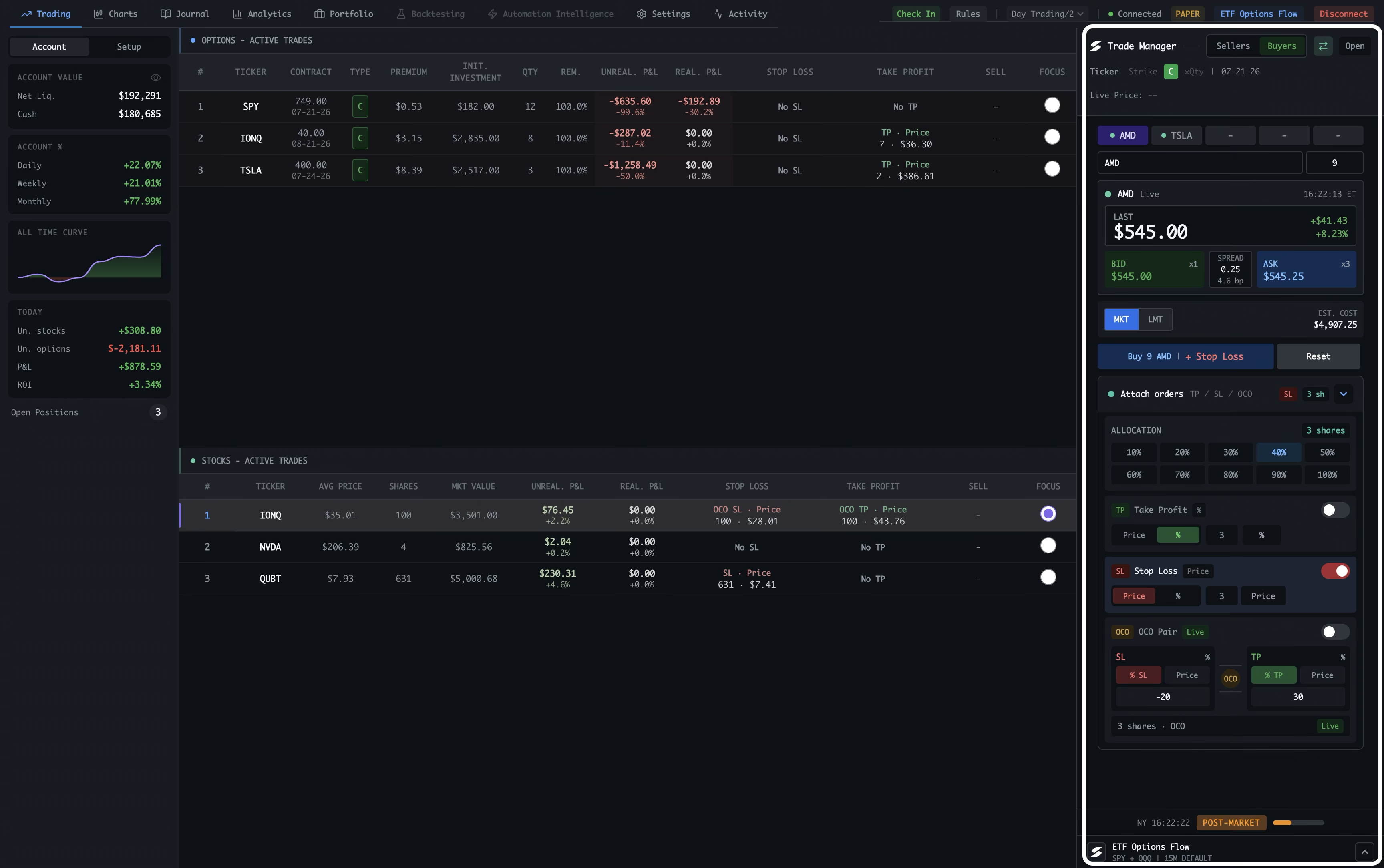Switch order type to LMT
This screenshot has height=868, width=1384.
point(1155,320)
